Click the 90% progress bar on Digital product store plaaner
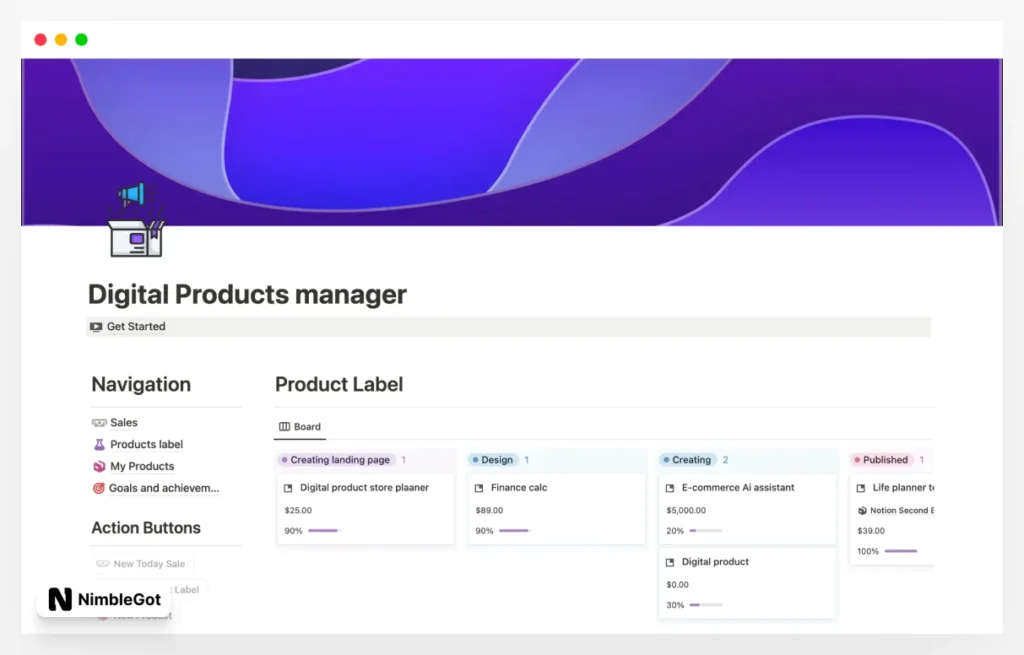This screenshot has width=1024, height=655. click(324, 531)
